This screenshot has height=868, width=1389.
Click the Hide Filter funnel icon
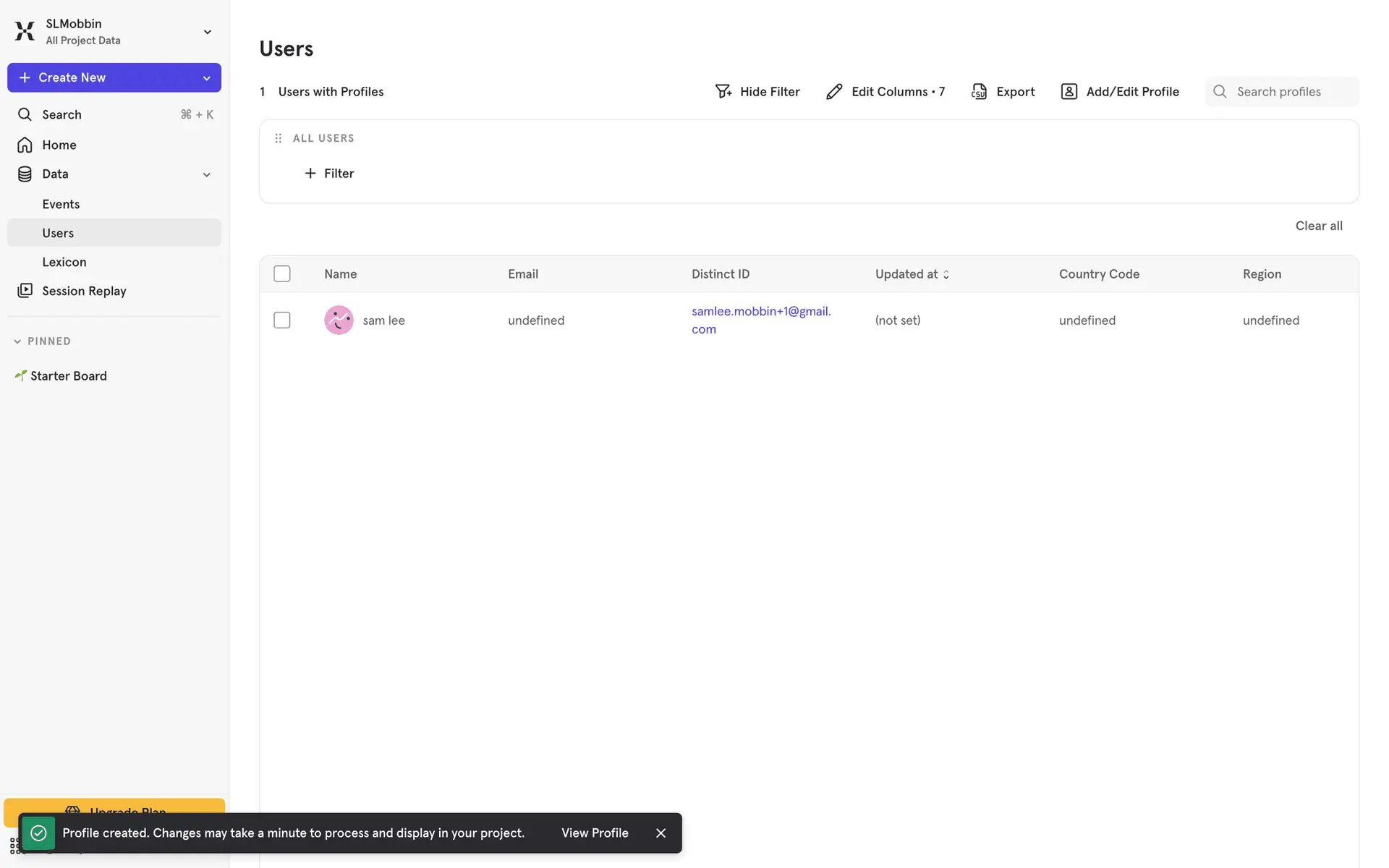click(x=723, y=91)
